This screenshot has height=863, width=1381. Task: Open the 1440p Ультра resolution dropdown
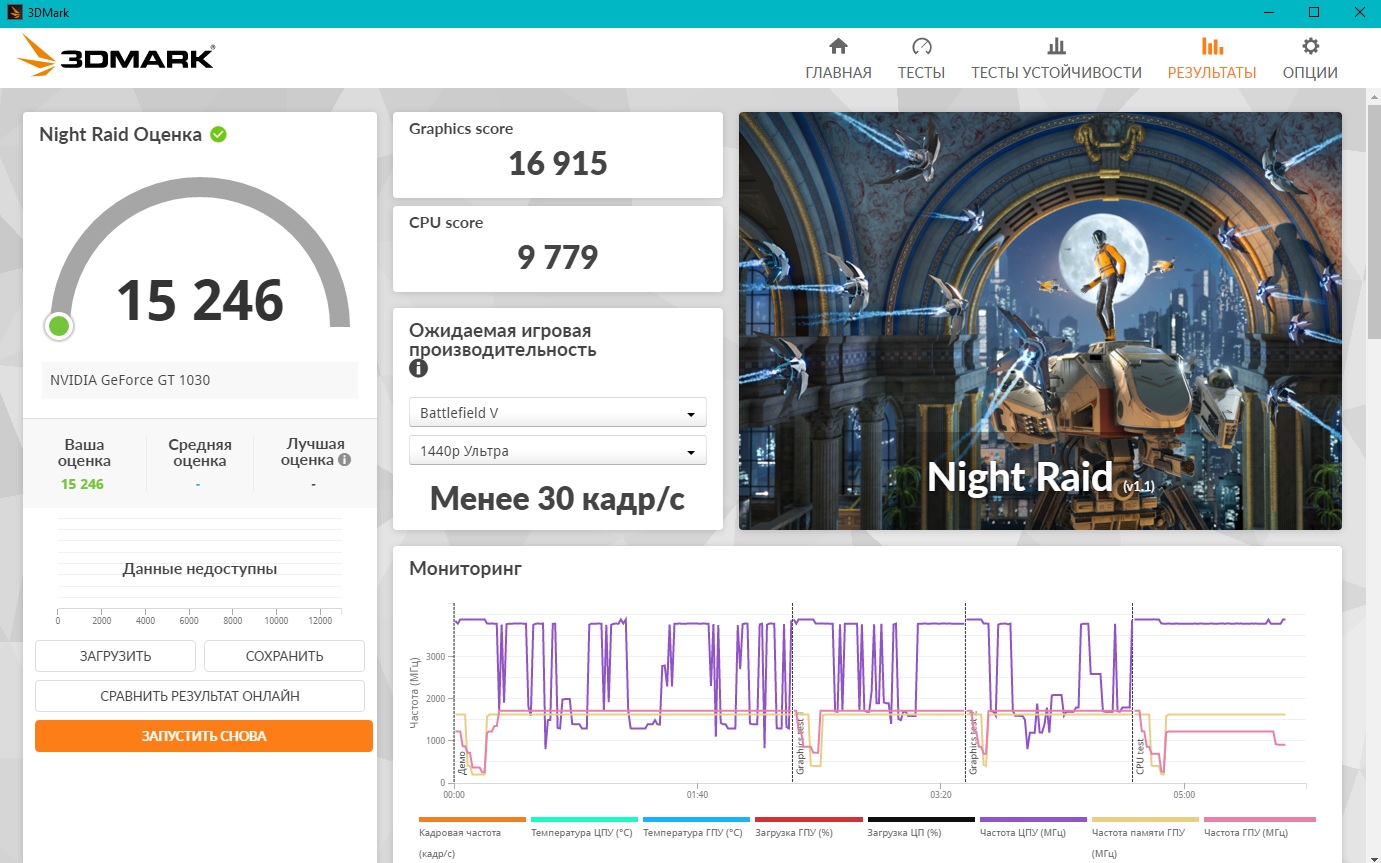(558, 451)
